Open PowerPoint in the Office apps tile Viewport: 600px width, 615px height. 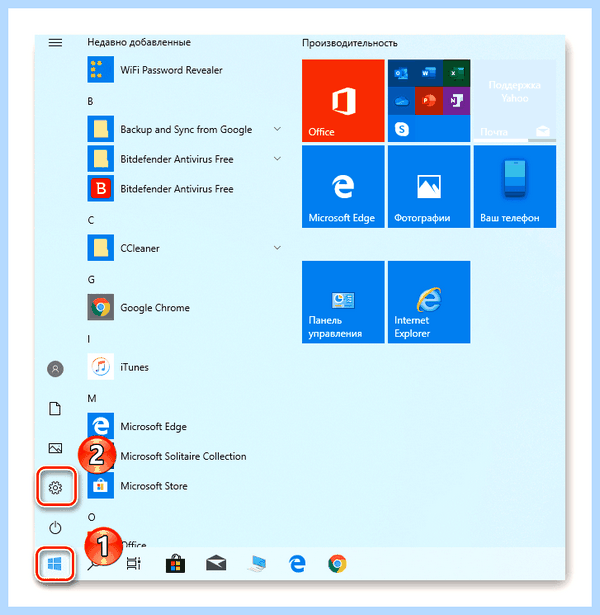click(429, 101)
